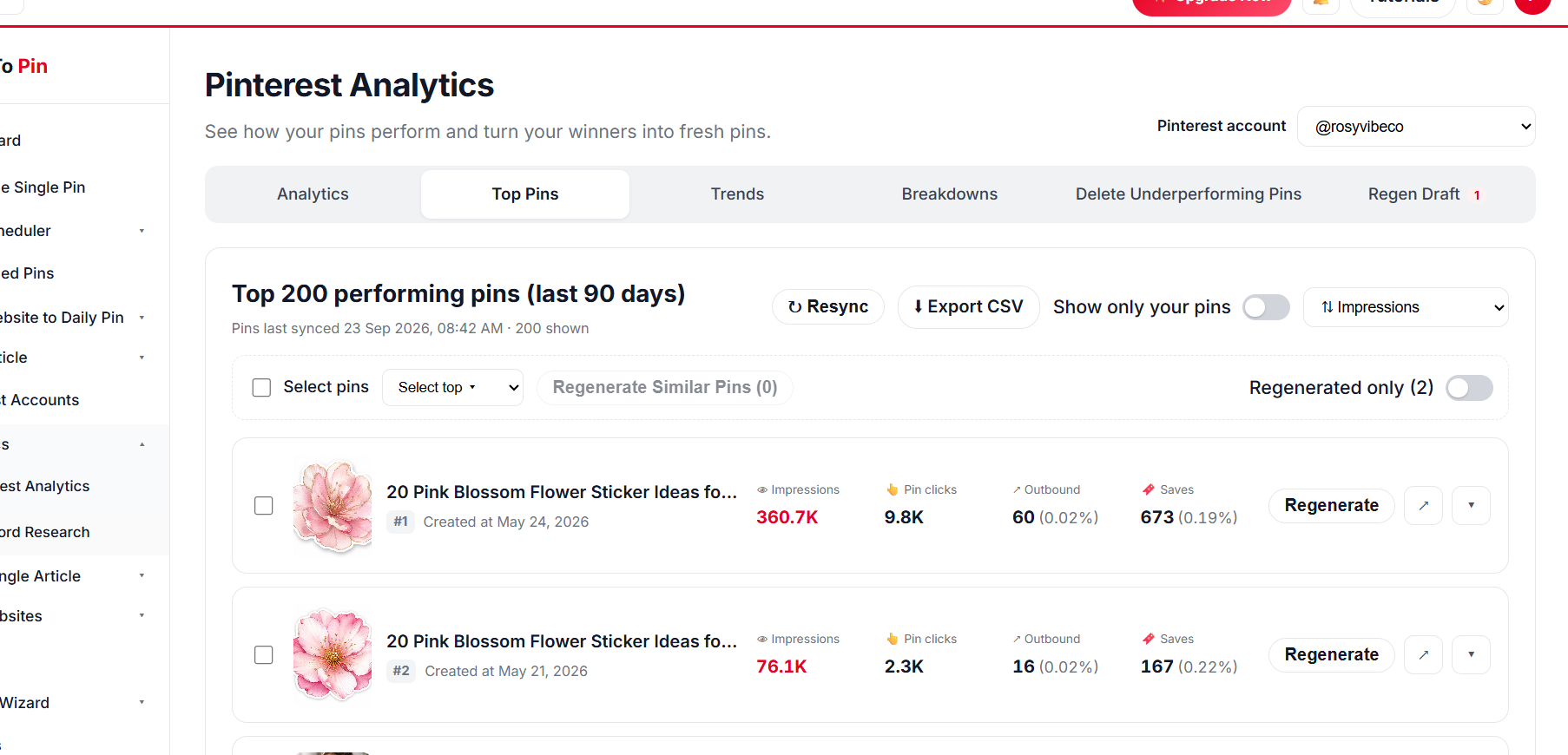The height and width of the screenshot is (755, 1568).
Task: Regenerate pin #1
Action: tap(1332, 506)
